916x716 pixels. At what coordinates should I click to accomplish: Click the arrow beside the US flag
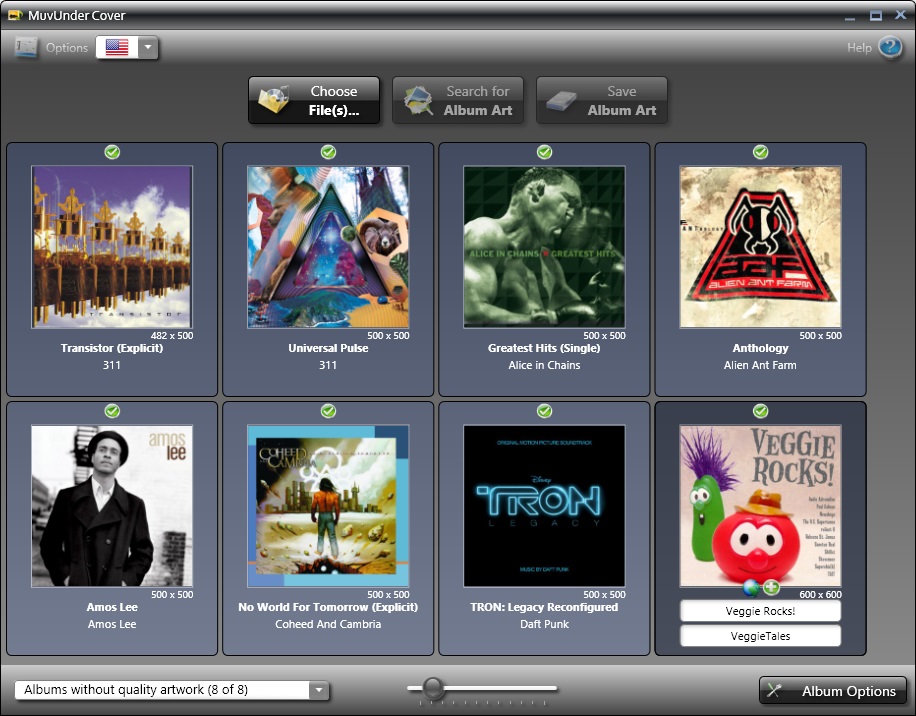click(148, 47)
